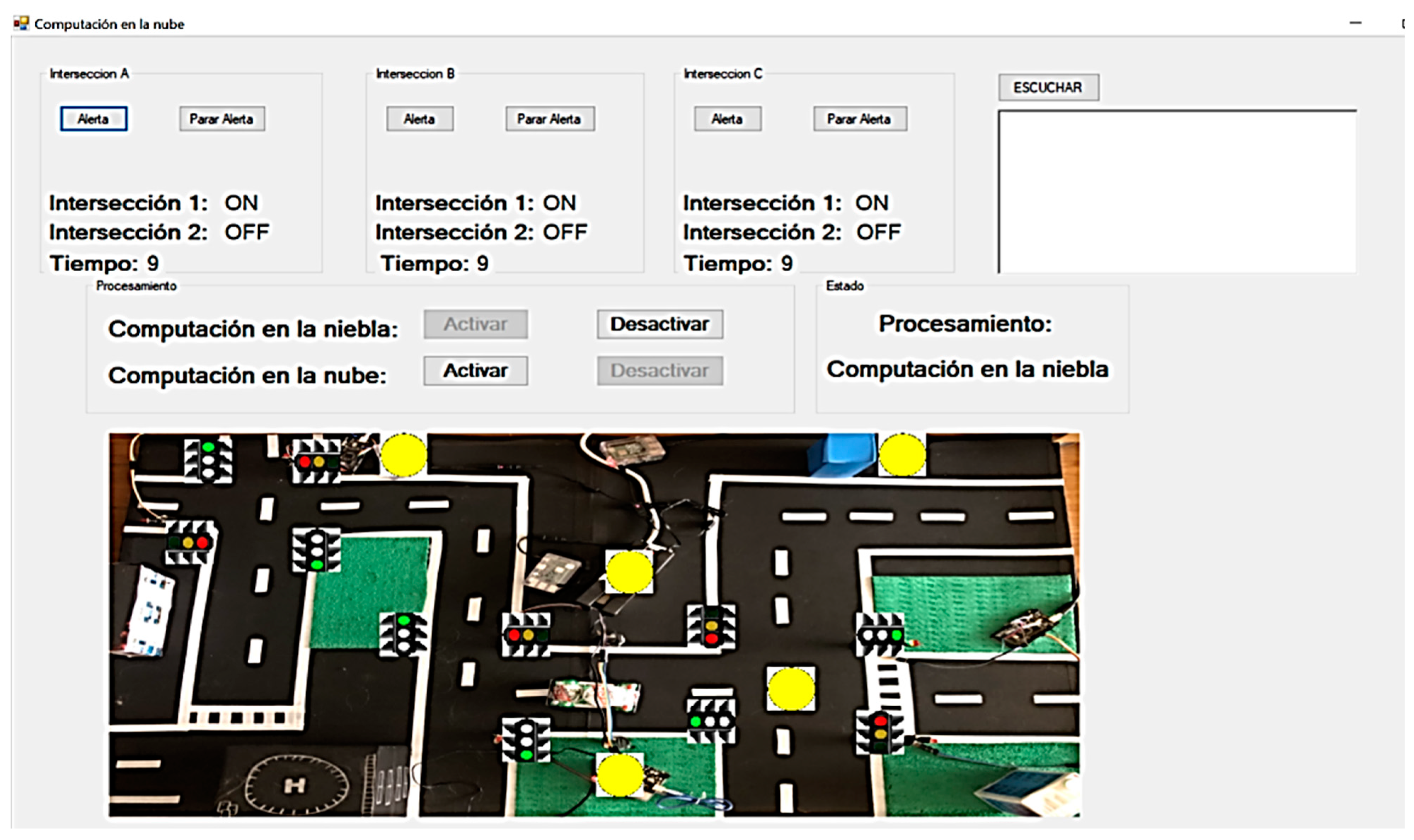The width and height of the screenshot is (1414, 840).
Task: Click the top-left green traffic light
Action: coord(208,459)
